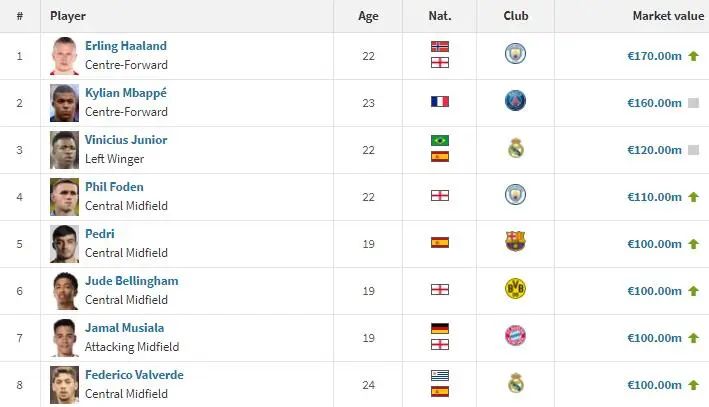Viewport: 709px width, 407px height.
Task: Click Jamal Musiala's portrait thumbnail
Action: pyautogui.click(x=64, y=337)
